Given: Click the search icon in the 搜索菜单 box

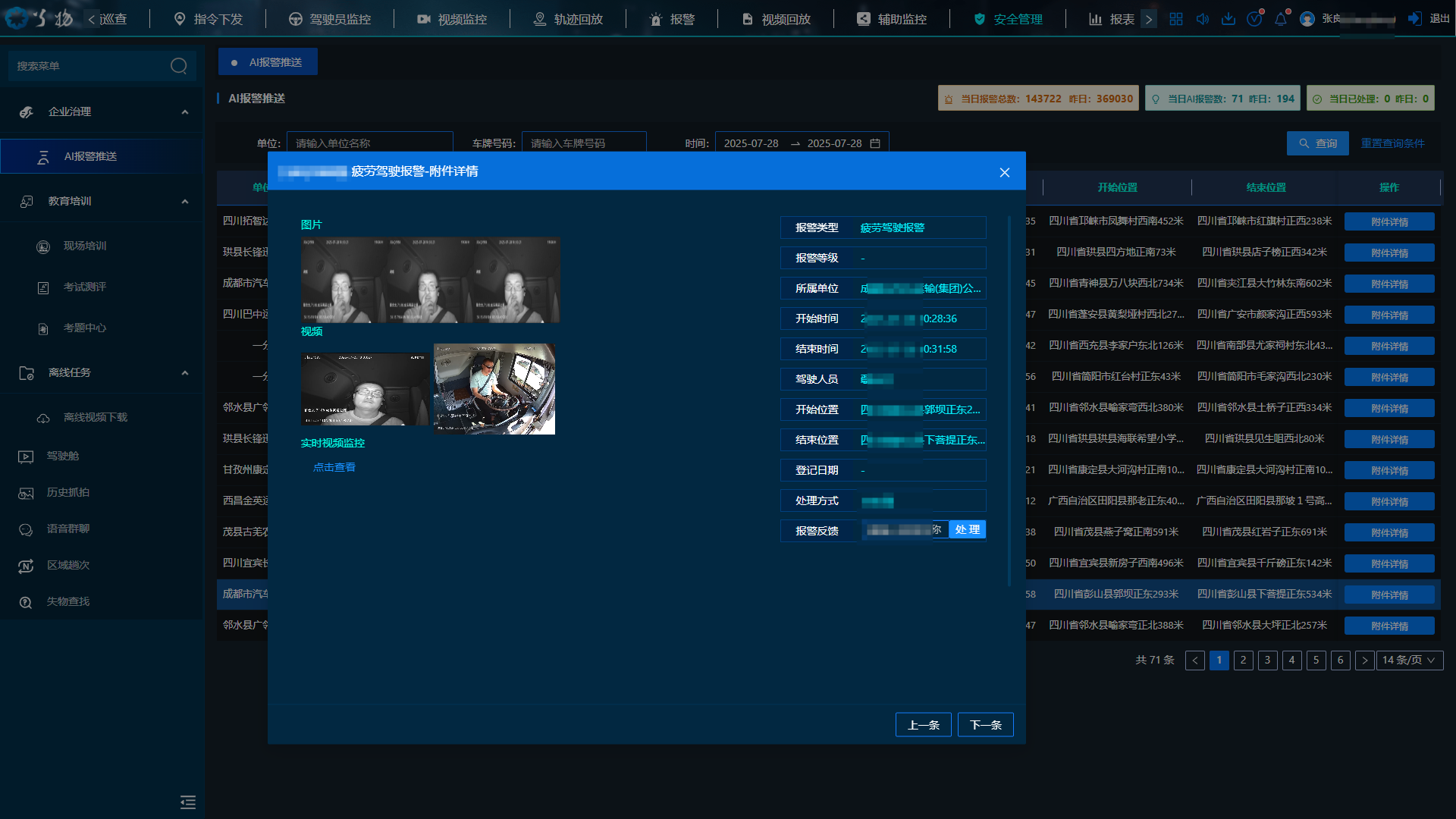Looking at the screenshot, I should pos(178,66).
